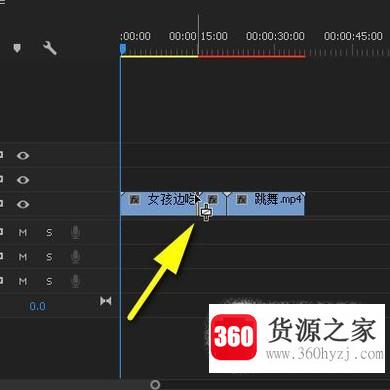Image resolution: width=390 pixels, height=390 pixels.
Task: Click fx badge on the short middle clip
Action: (x=213, y=199)
